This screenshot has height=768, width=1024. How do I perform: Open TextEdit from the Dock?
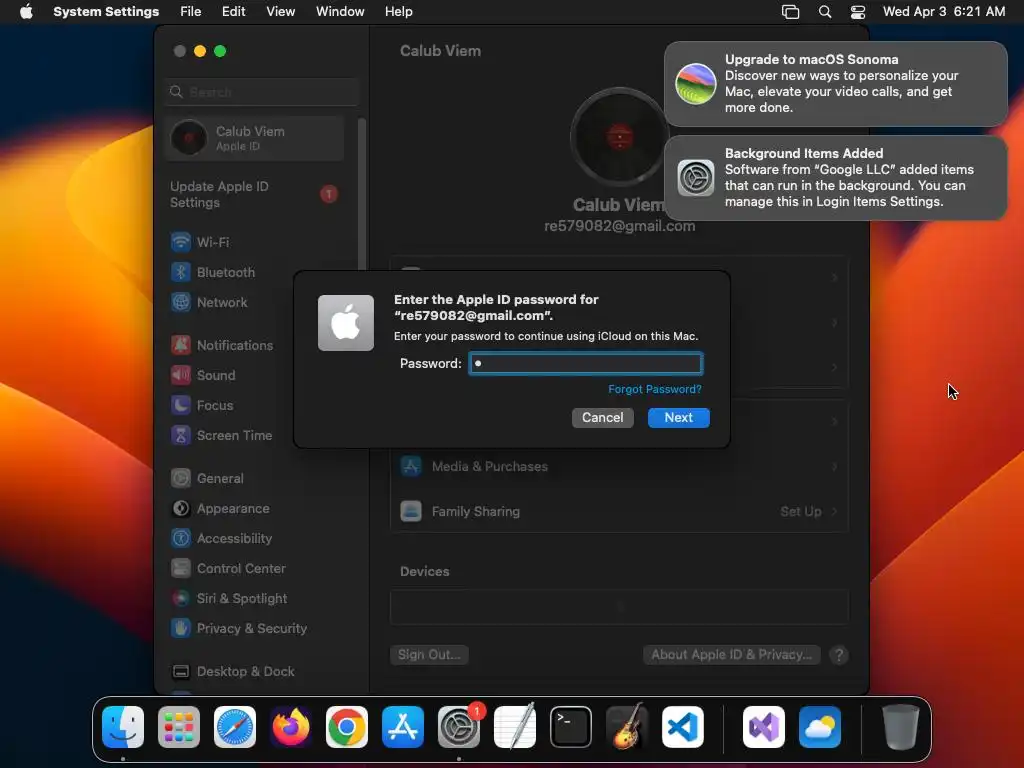(515, 727)
